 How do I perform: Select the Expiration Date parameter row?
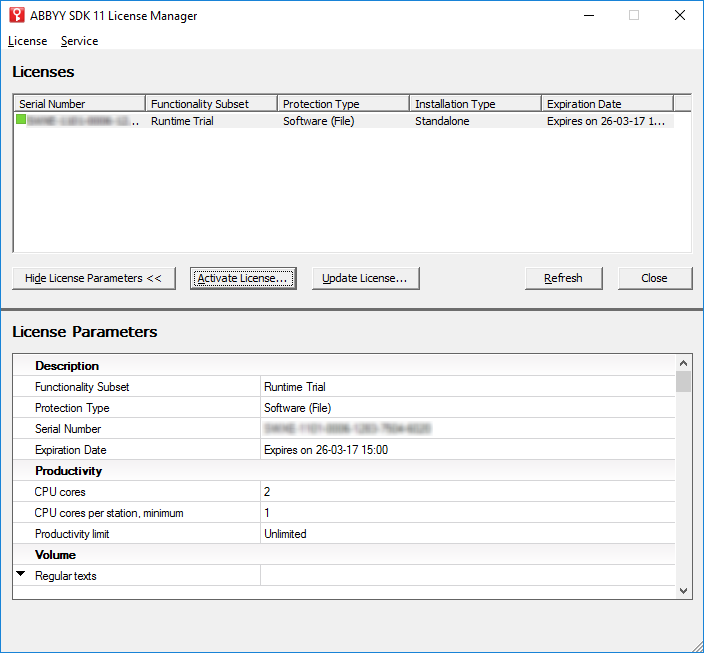click(344, 450)
